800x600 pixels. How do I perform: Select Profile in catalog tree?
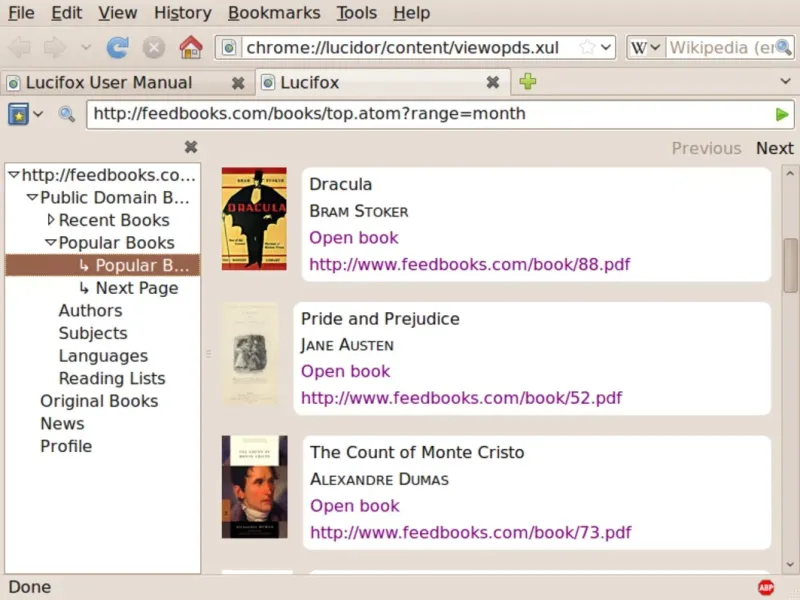coord(66,446)
